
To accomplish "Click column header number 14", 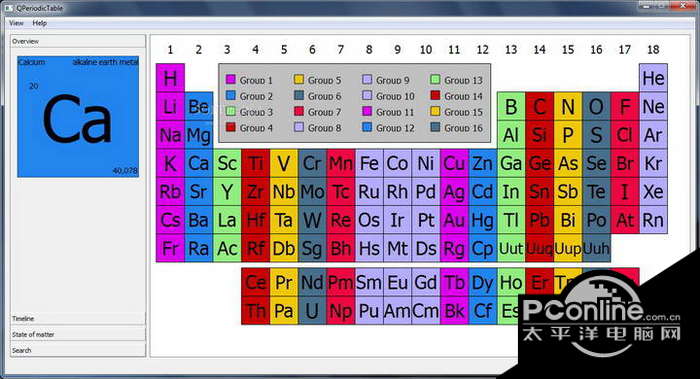I will pos(540,50).
